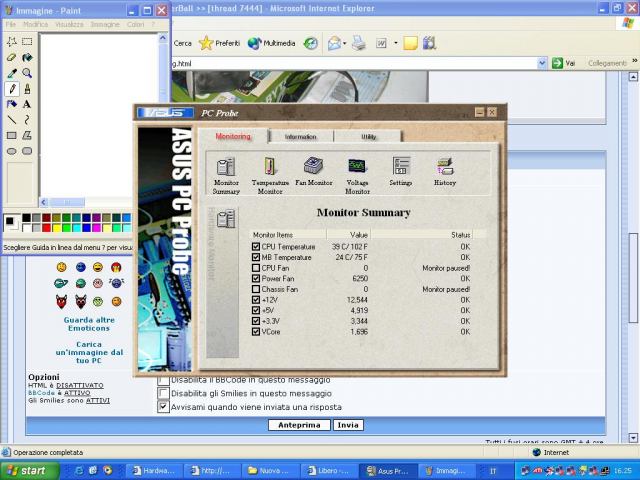Expand Collegamenti toolbar chevron
Screen dimensions: 640x480
tap(635, 60)
